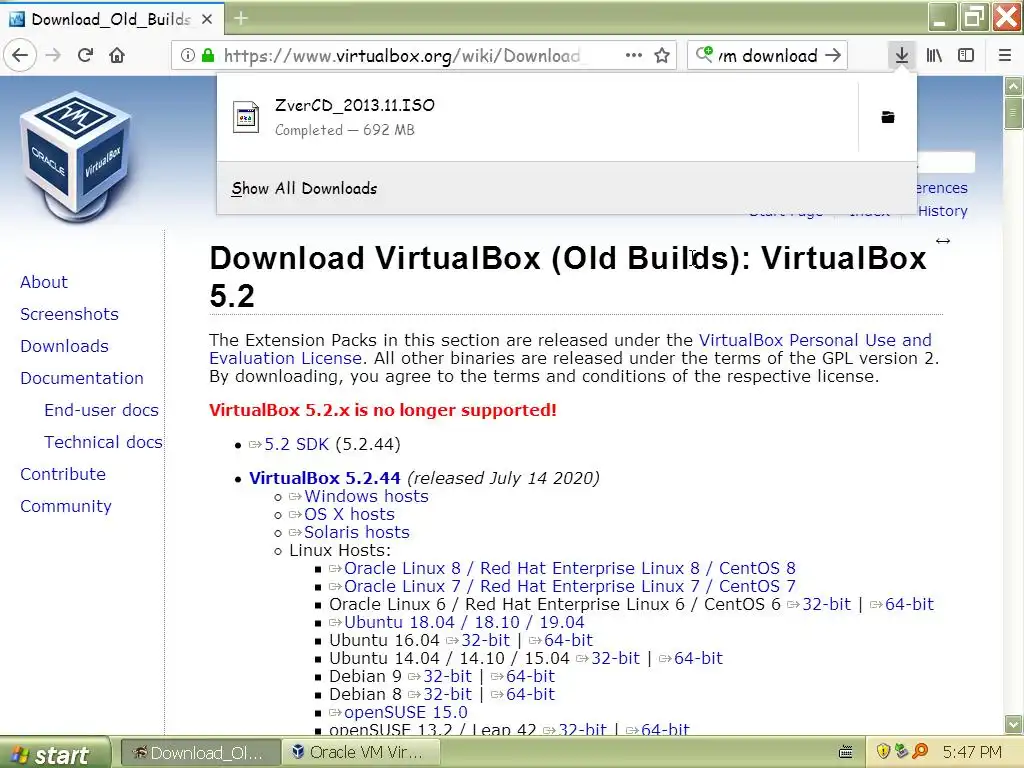Click the 5:47 PM taskbar clock
1024x768 pixels.
(x=972, y=752)
